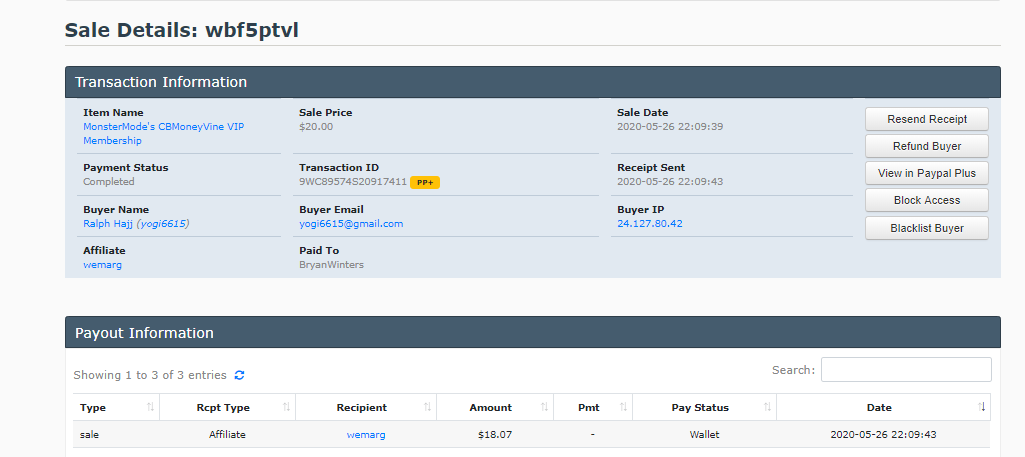Image resolution: width=1025 pixels, height=457 pixels.
Task: Sort table by Amount column arrows
Action: [x=545, y=407]
